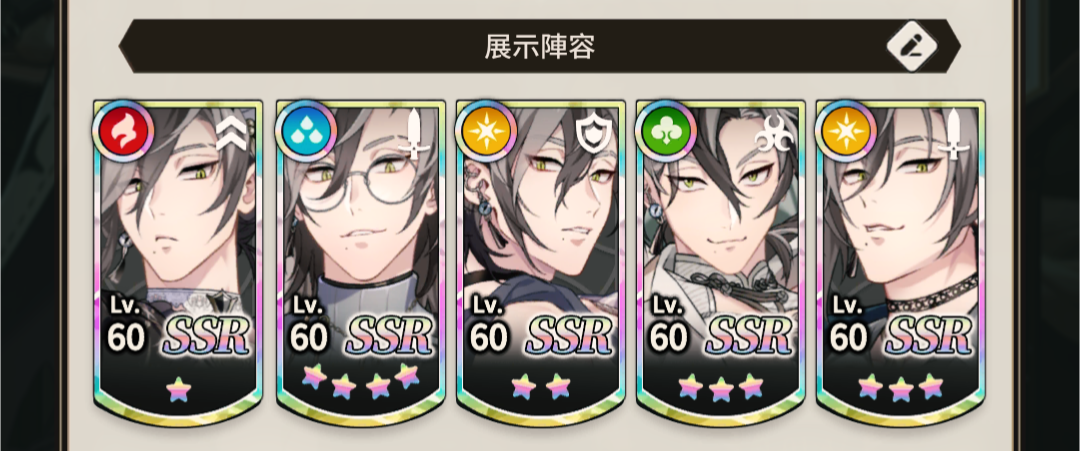Click the Lv. 60 label on the first card
Screen dimensions: 1080x451
coord(127,324)
